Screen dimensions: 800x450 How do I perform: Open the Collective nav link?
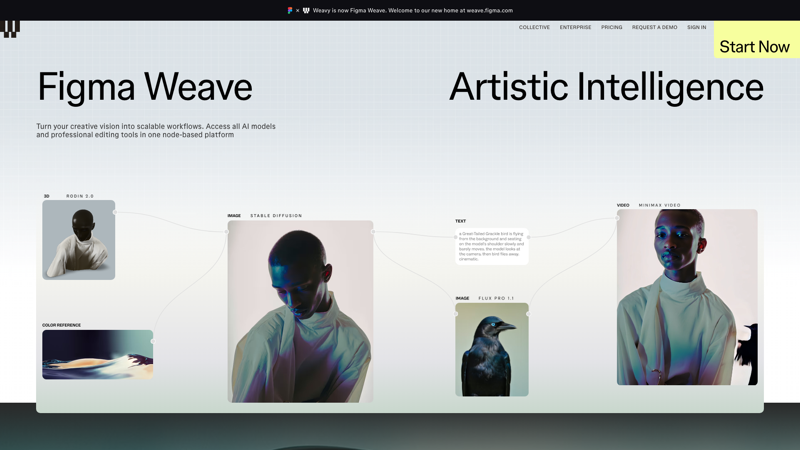pos(534,27)
